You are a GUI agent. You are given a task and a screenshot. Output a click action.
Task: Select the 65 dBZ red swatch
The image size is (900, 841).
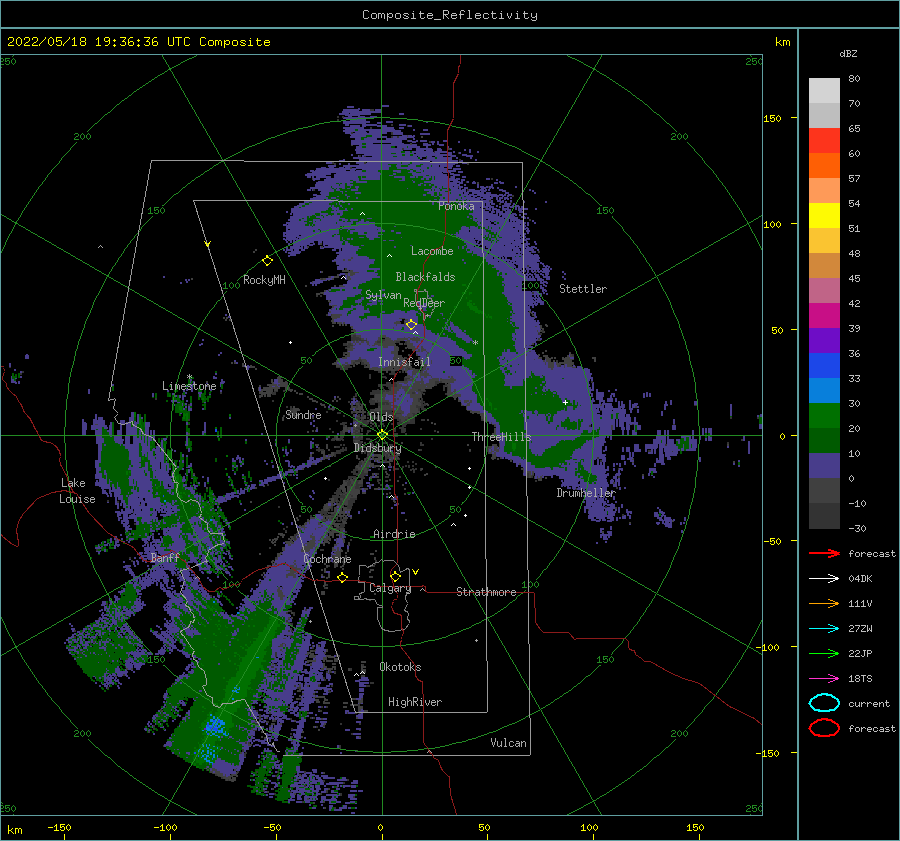824,140
